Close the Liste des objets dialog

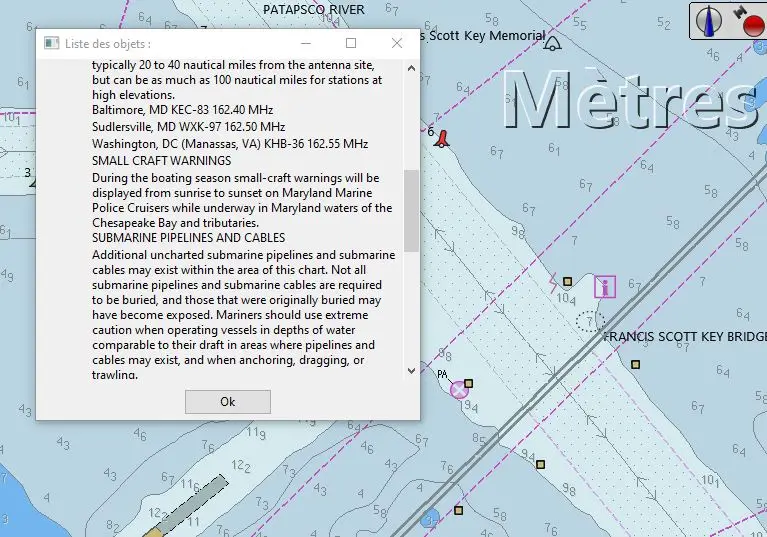[x=397, y=43]
